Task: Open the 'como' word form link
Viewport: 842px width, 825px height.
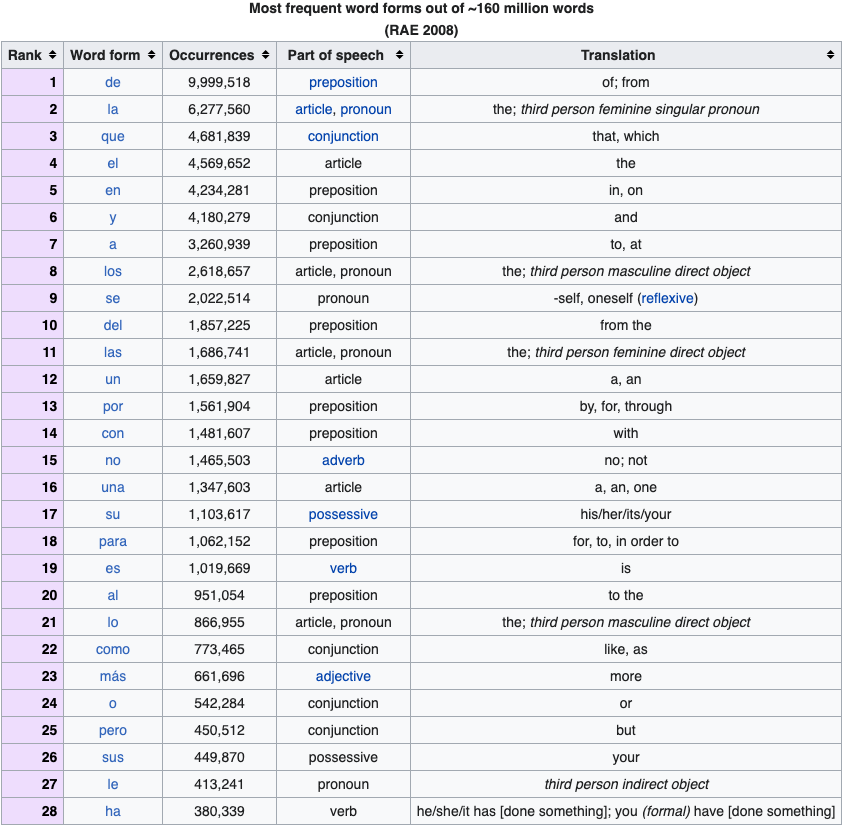Action: 112,649
